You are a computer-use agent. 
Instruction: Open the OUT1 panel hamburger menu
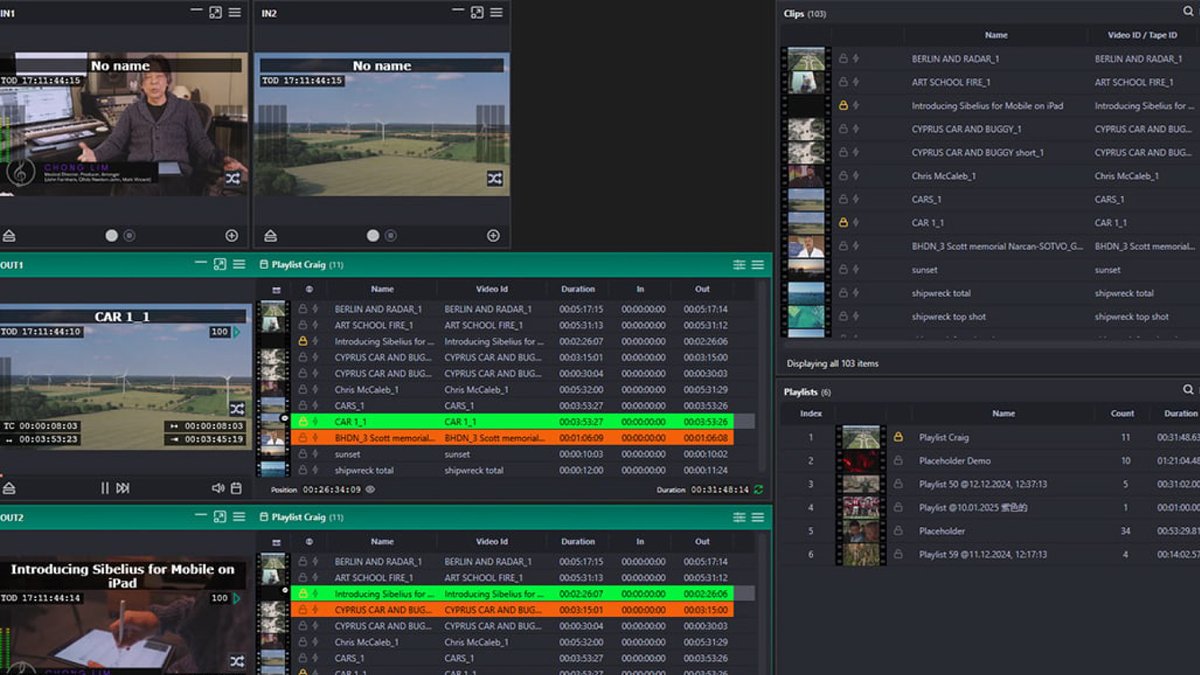(239, 264)
